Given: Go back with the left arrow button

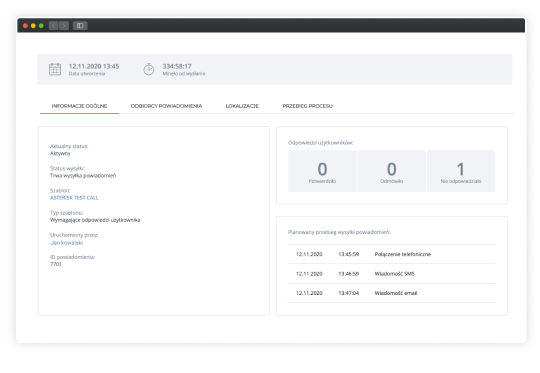Looking at the screenshot, I should [53, 25].
